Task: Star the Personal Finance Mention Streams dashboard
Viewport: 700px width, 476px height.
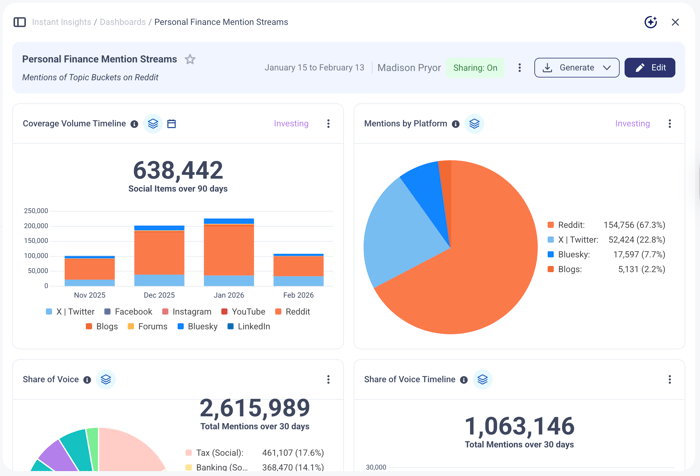Action: (x=190, y=60)
